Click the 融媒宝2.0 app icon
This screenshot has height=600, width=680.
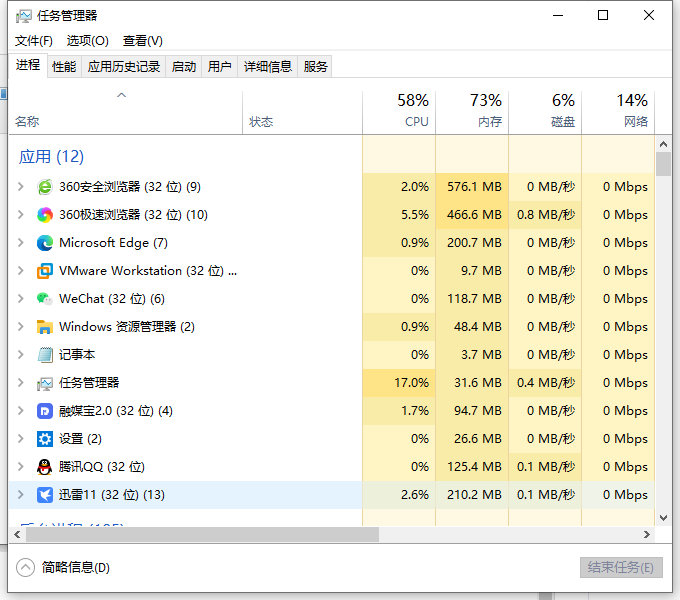45,411
